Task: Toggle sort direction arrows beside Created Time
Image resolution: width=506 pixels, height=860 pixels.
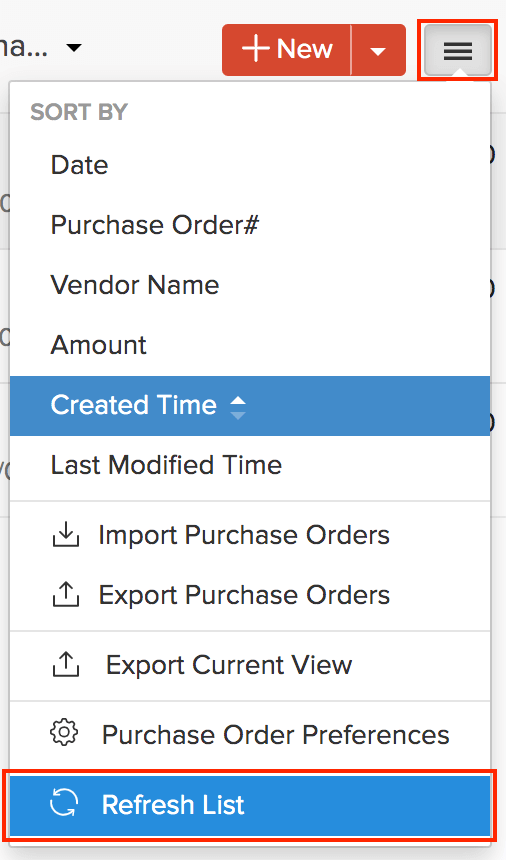Action: click(x=238, y=408)
